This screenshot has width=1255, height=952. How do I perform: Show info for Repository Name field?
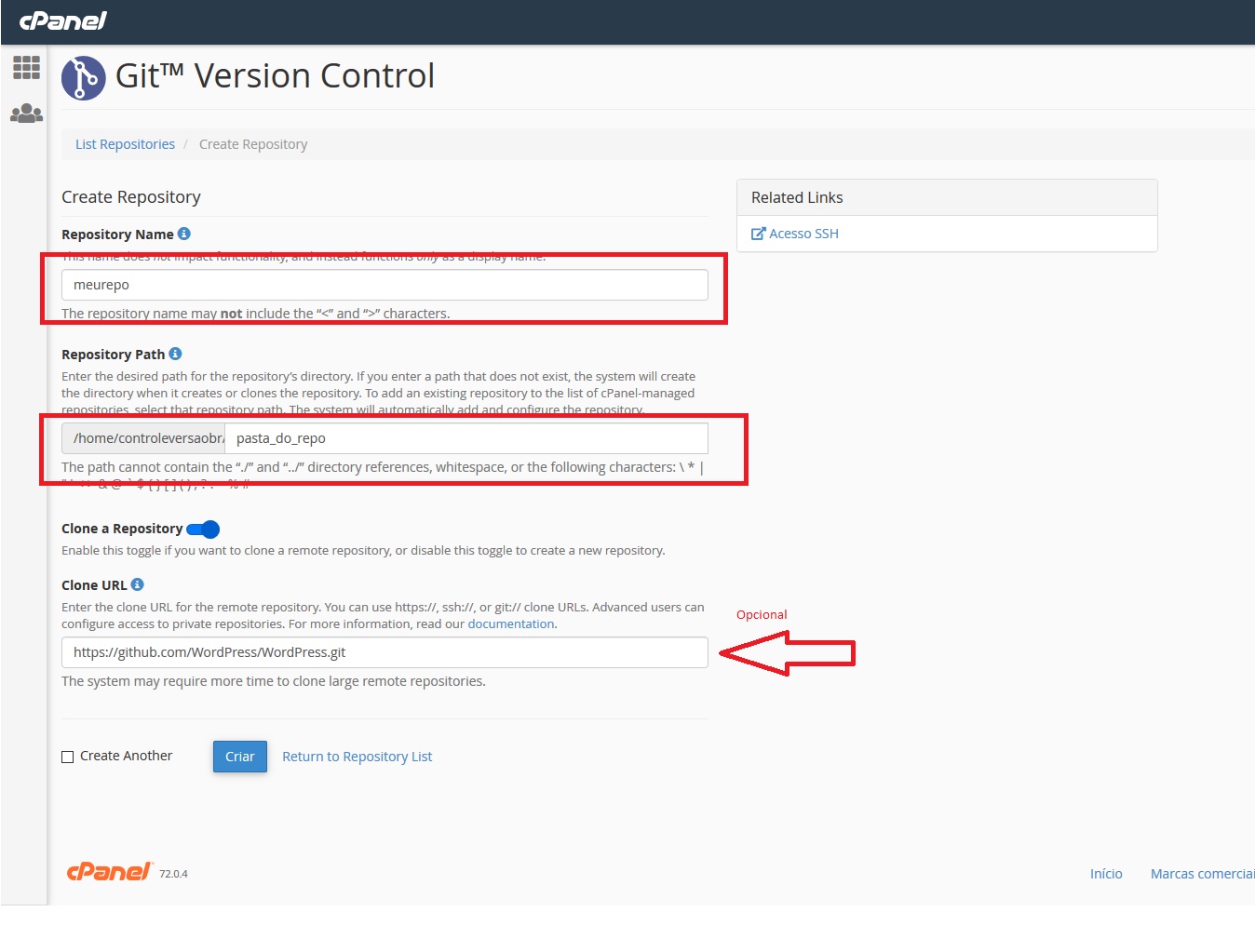[x=184, y=234]
